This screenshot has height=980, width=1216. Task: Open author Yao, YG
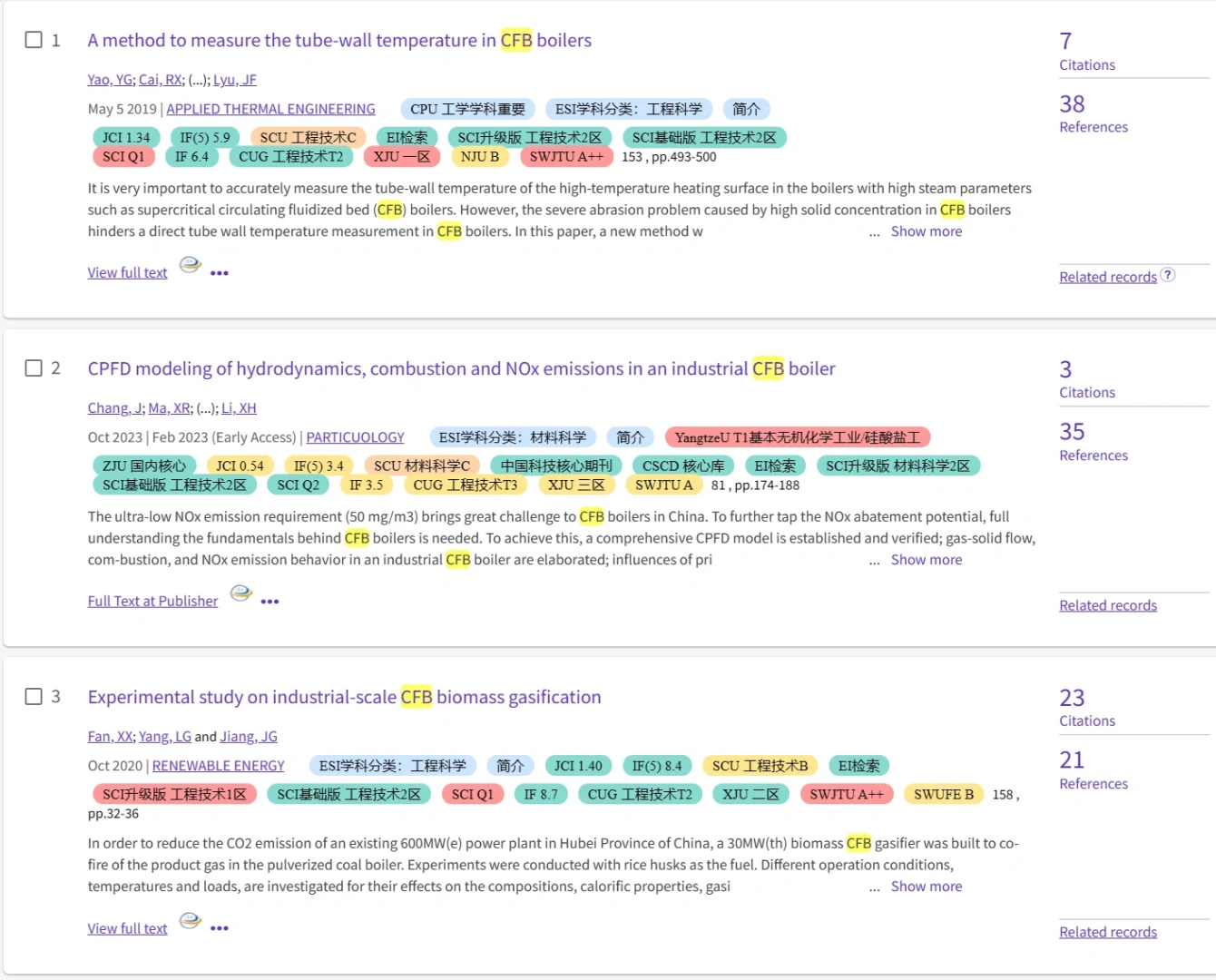[110, 80]
